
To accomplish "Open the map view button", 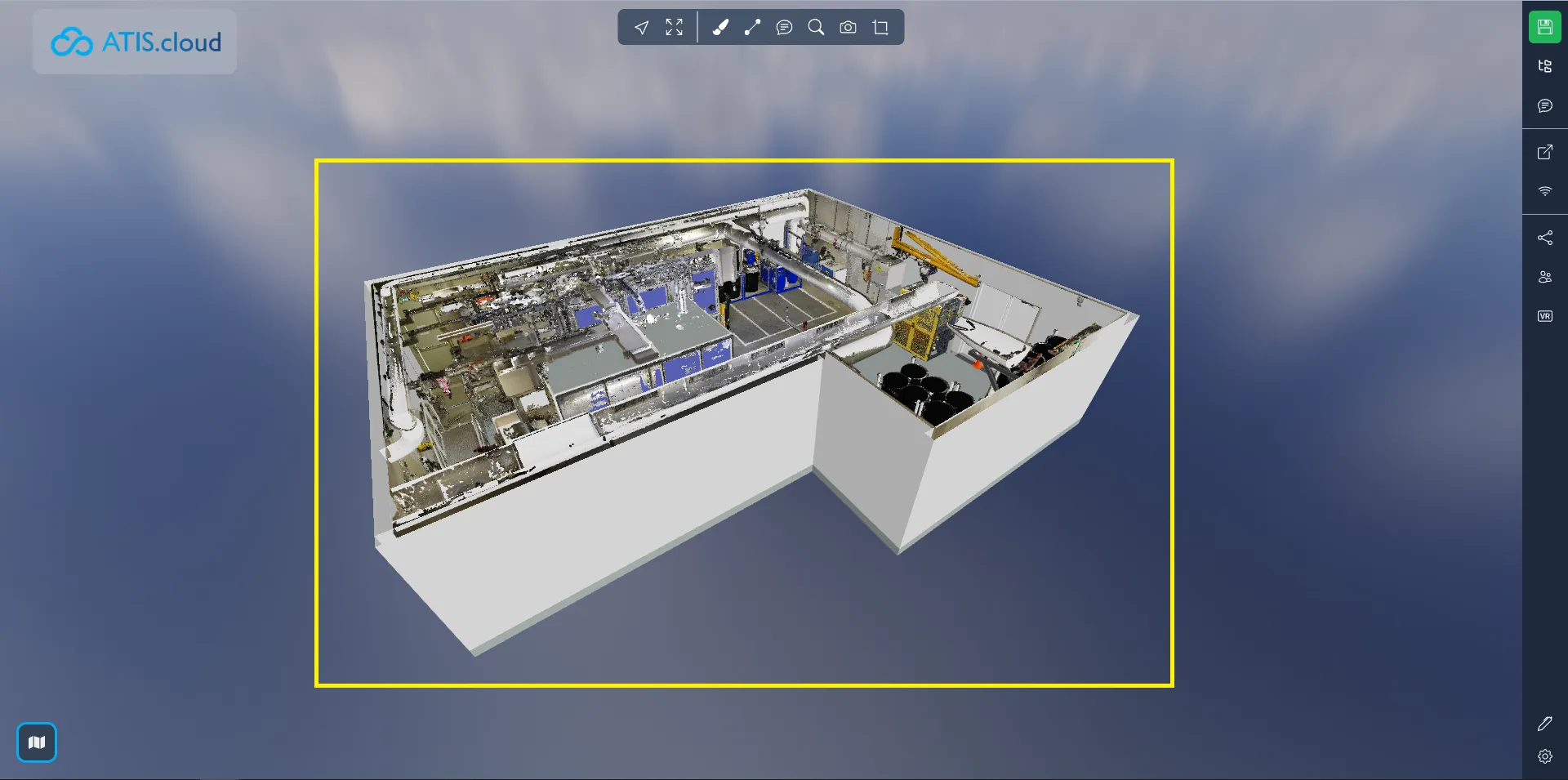I will [37, 742].
